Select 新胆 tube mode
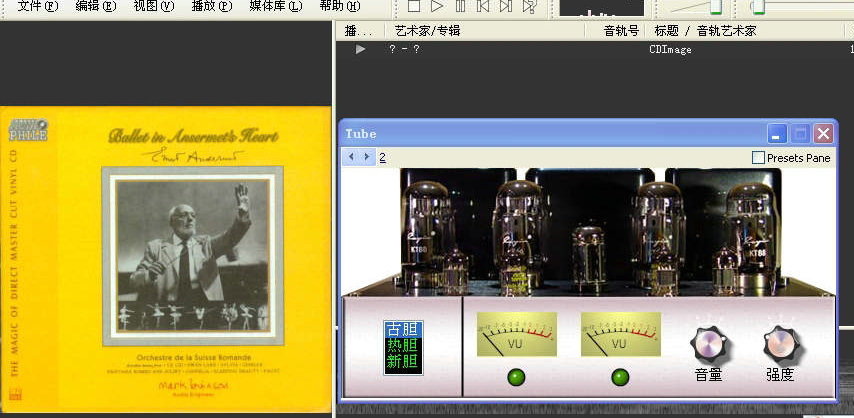Image resolution: width=854 pixels, height=418 pixels. click(x=403, y=360)
